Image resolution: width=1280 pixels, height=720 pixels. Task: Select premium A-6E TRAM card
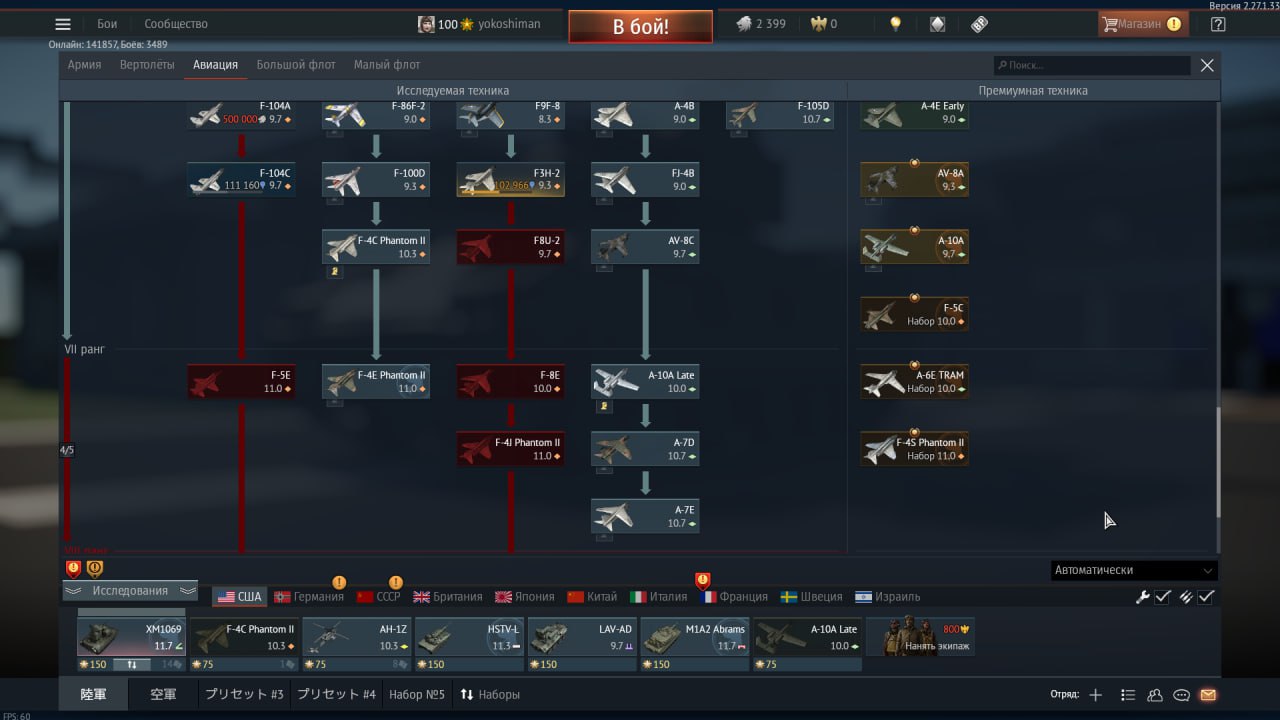pyautogui.click(x=915, y=382)
